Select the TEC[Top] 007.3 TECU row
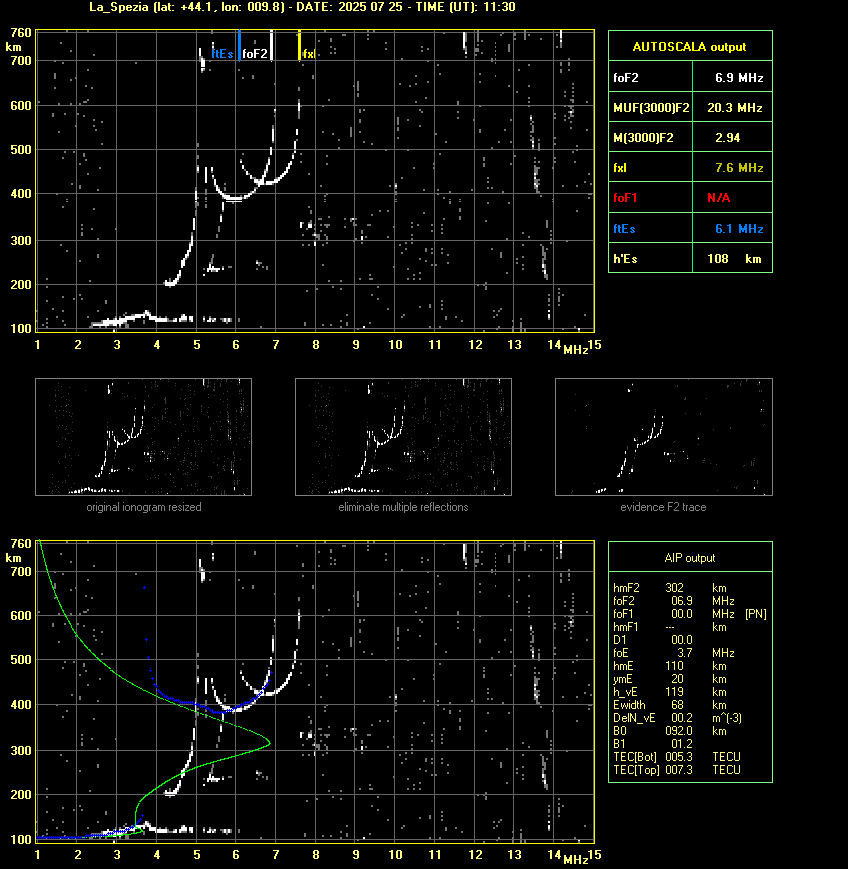848x869 pixels. (x=677, y=770)
